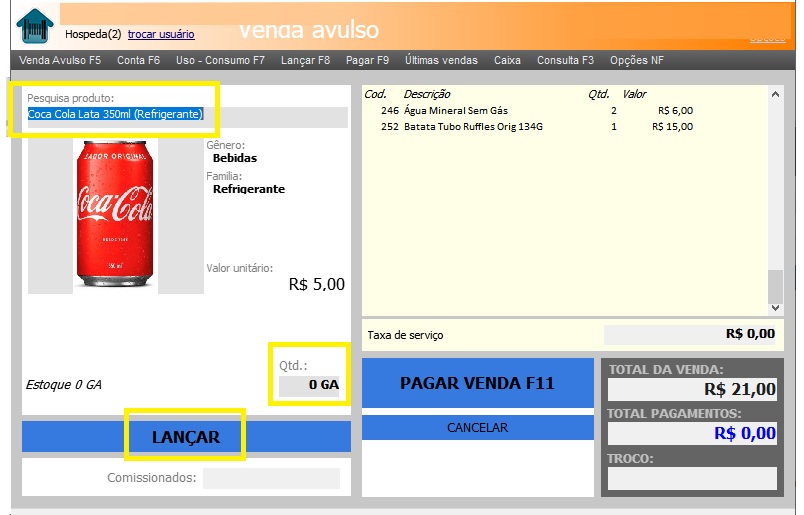Click the Estoque 0 GA label
The height and width of the screenshot is (515, 804).
pyautogui.click(x=64, y=385)
